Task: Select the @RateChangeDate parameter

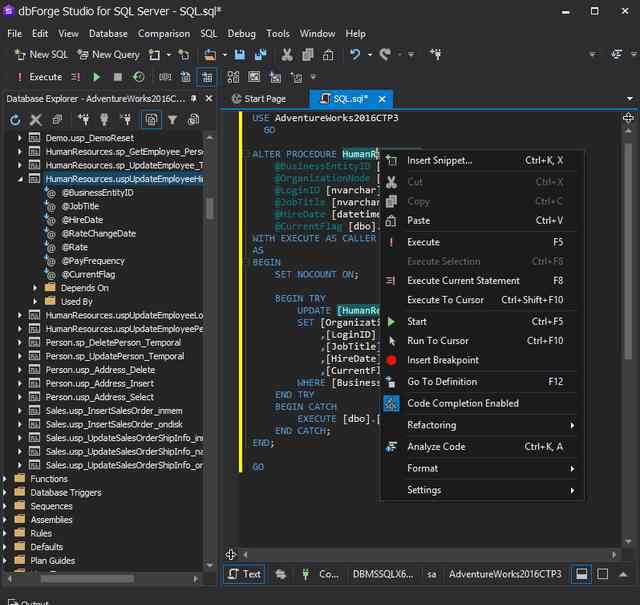Action: (99, 234)
